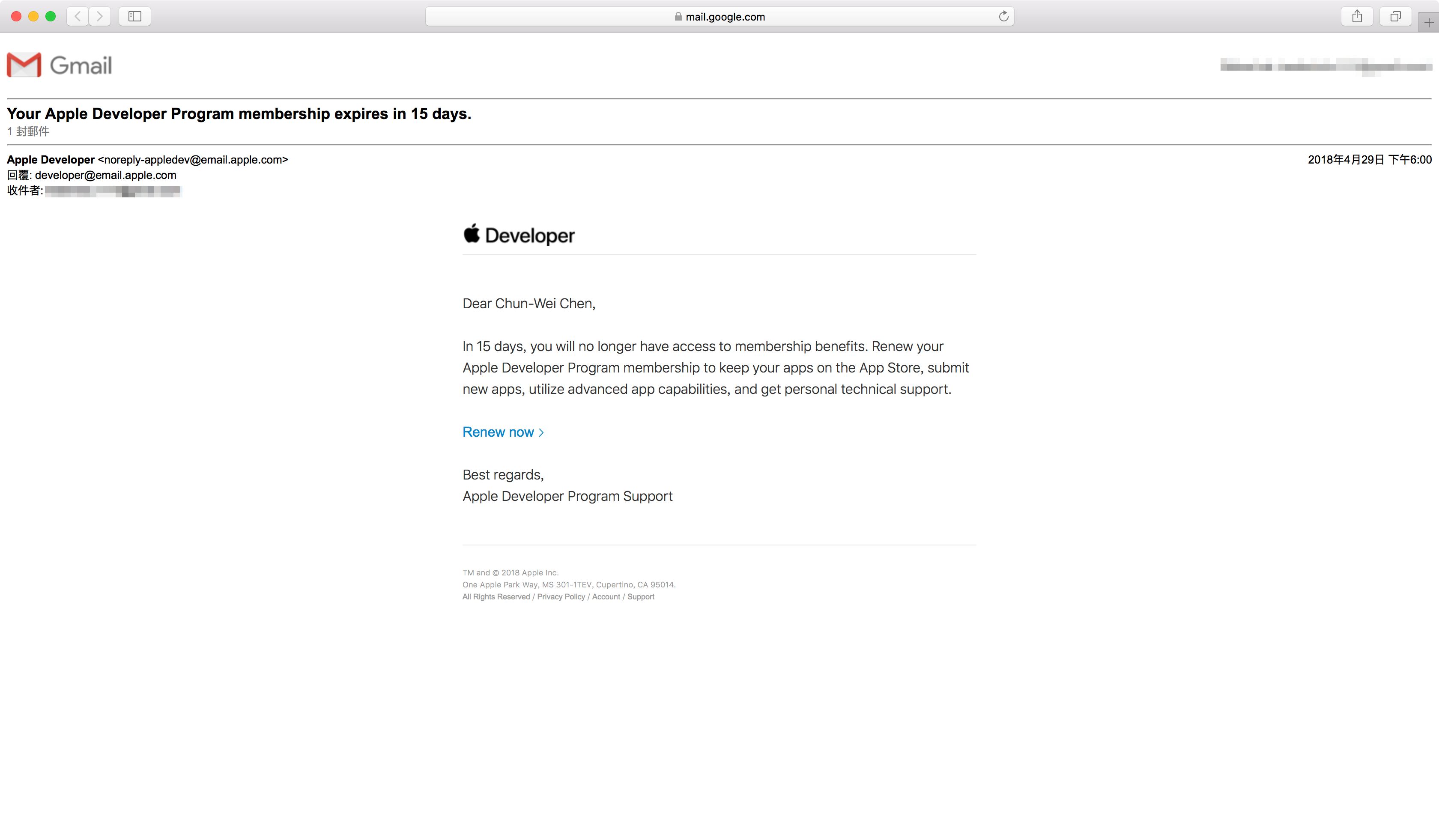Open the Privacy Policy footer link
Image resolution: width=1439 pixels, height=840 pixels.
(x=561, y=596)
